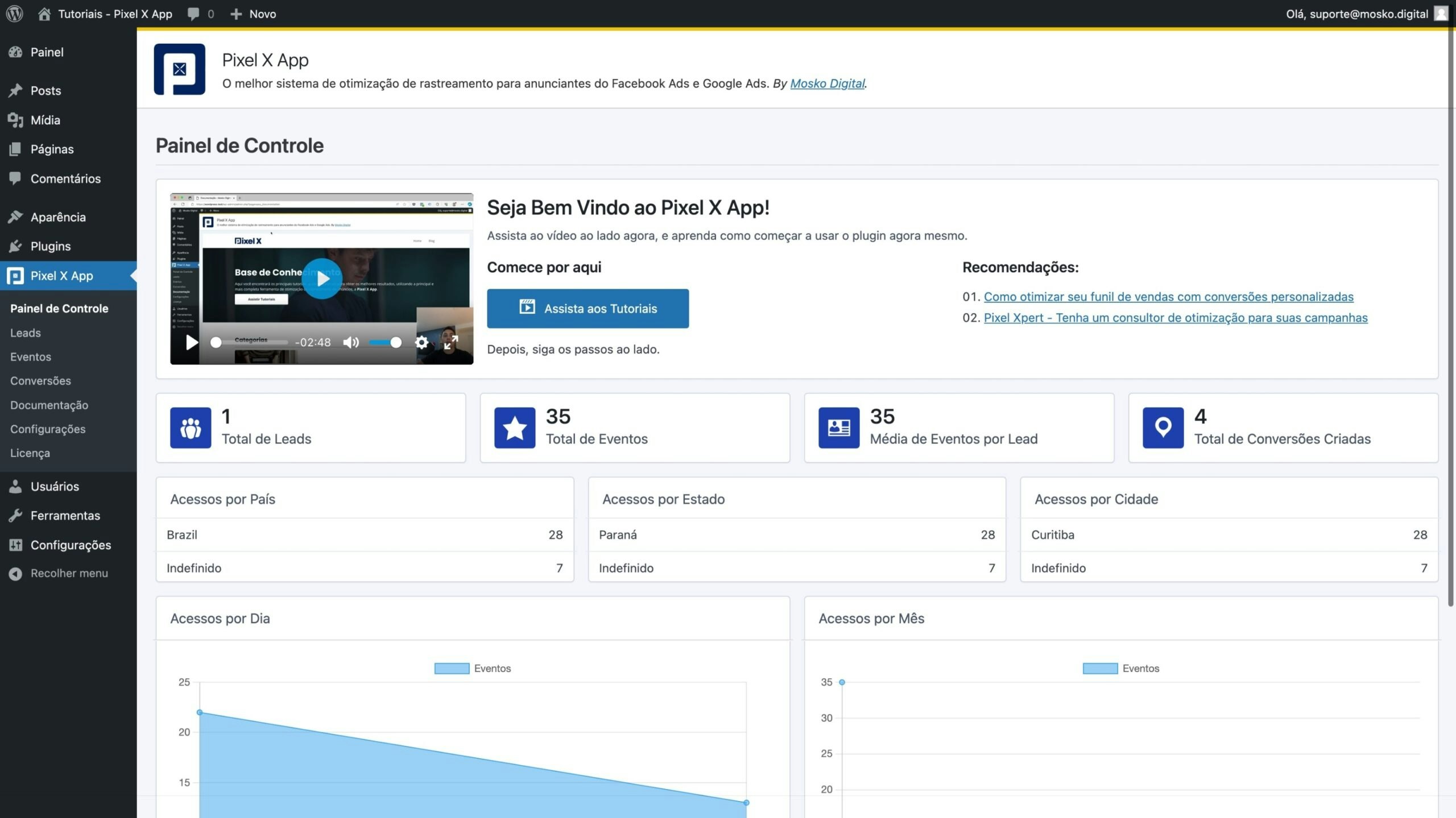
Task: Click the 35 data point in Acessos por Mês
Action: click(x=842, y=682)
